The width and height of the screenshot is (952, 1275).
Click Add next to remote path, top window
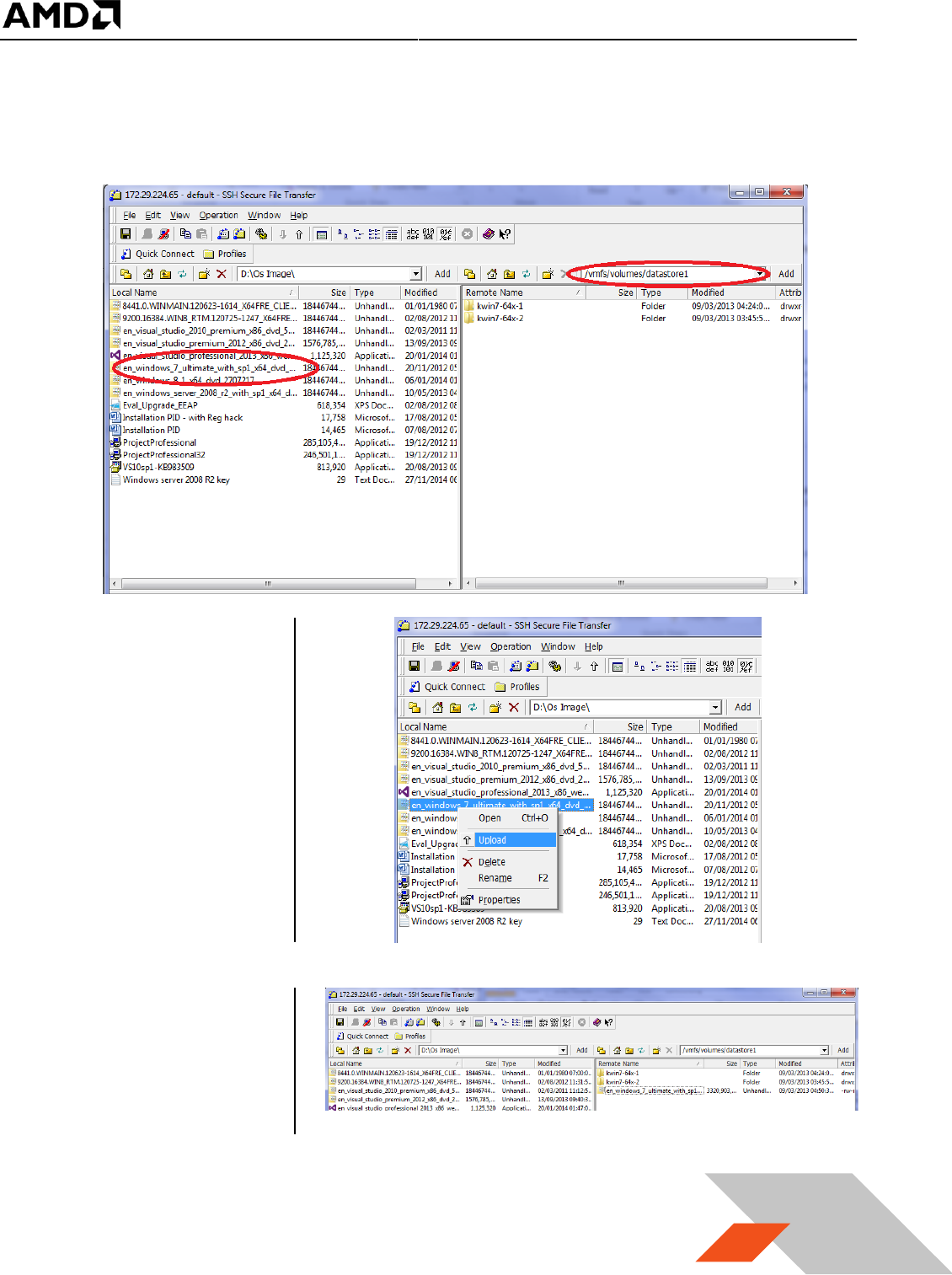point(786,274)
